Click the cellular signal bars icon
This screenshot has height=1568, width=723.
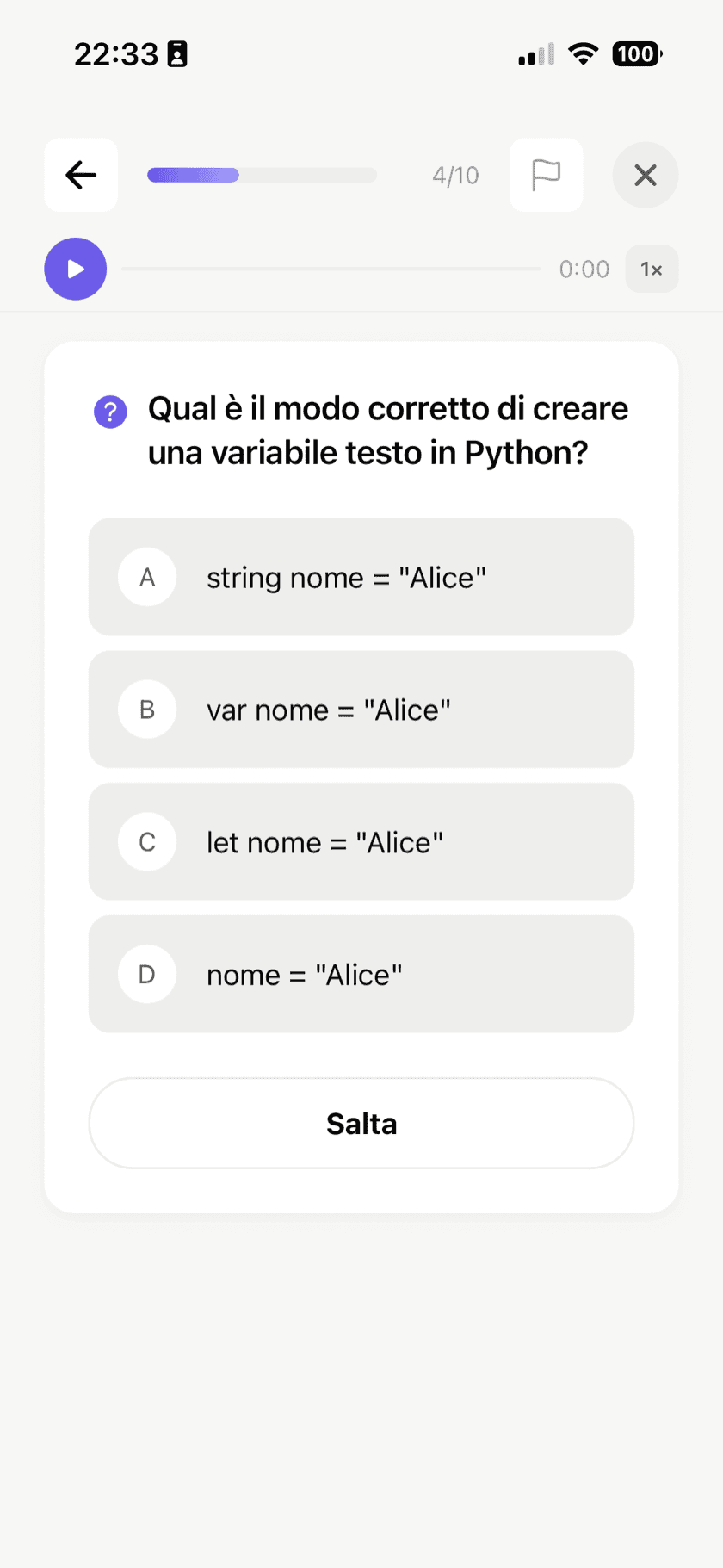(532, 53)
